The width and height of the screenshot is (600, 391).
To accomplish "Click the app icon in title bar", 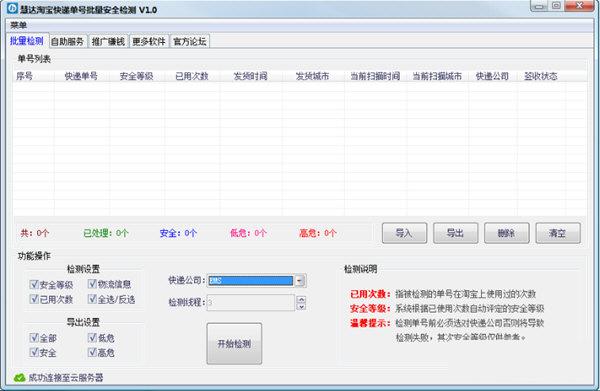I will 12,8.
